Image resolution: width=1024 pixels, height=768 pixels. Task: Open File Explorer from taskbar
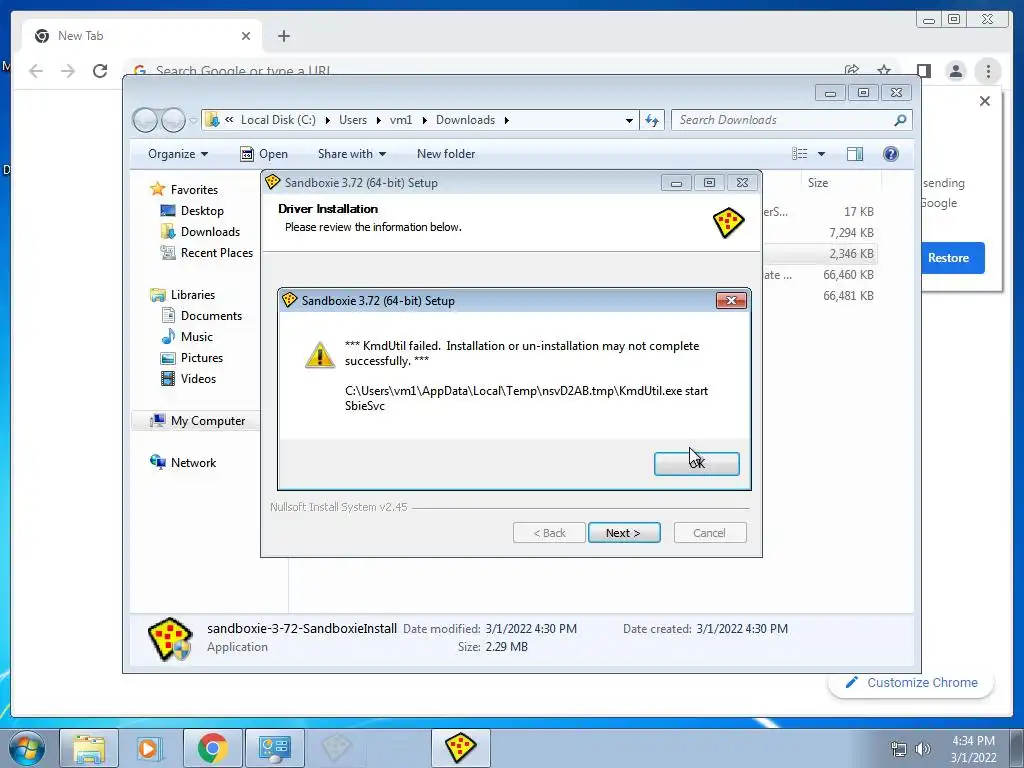click(89, 748)
